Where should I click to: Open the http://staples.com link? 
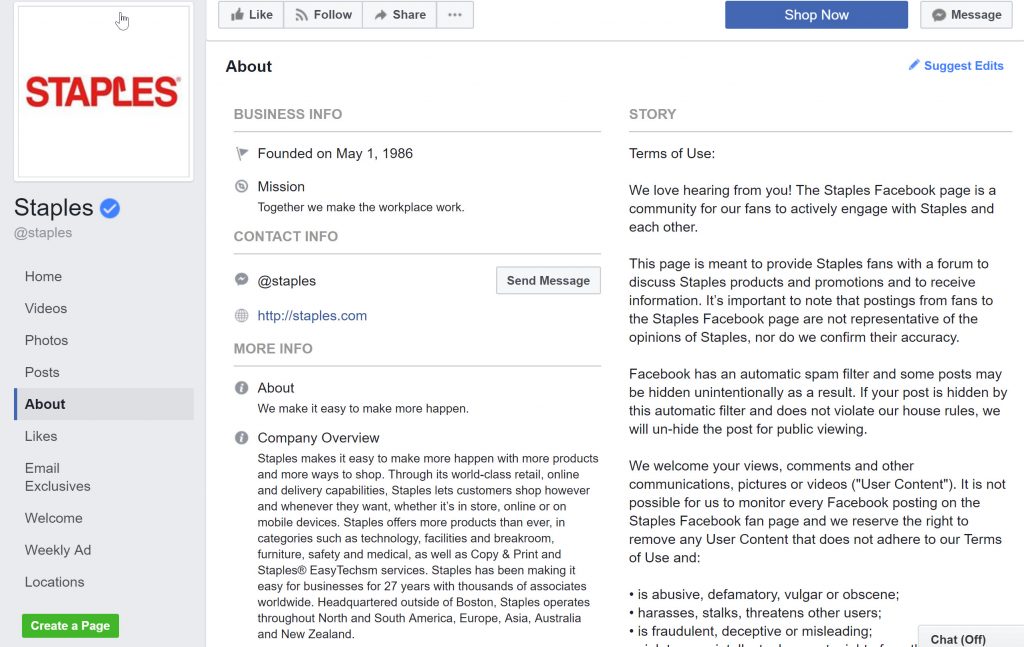click(312, 315)
